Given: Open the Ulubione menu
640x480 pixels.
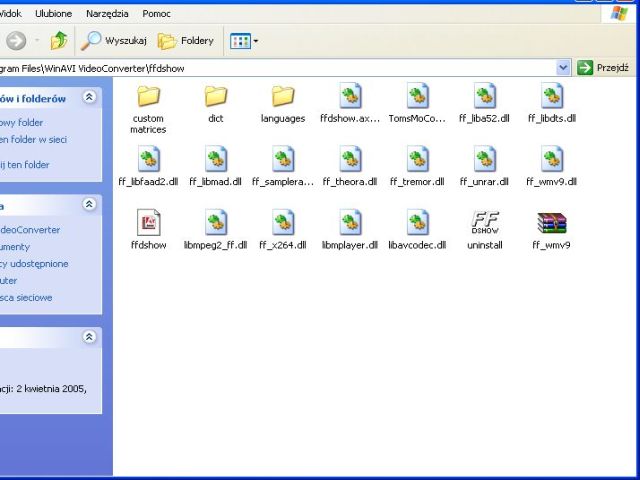Looking at the screenshot, I should [x=53, y=13].
